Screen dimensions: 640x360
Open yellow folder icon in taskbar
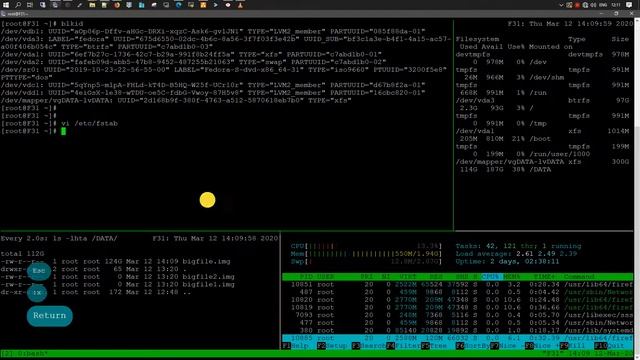92,5
